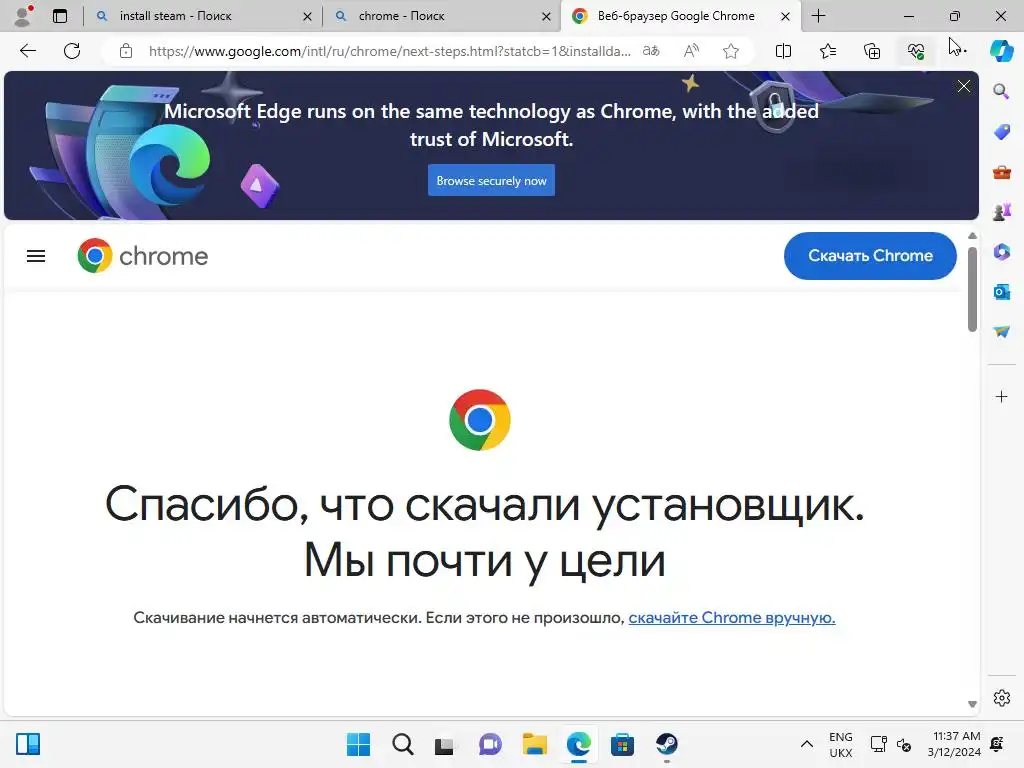
Task: Activate Read aloud icon
Action: coord(691,51)
